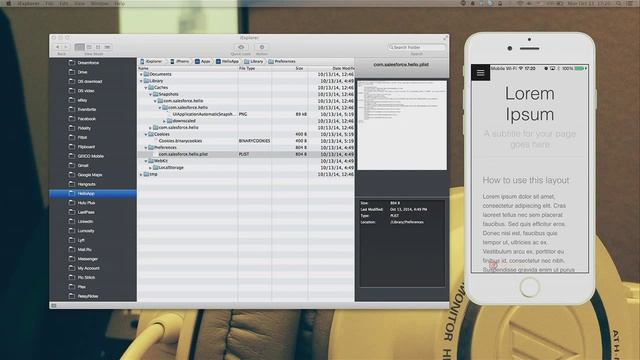Sort by the Date Modified column header
Screen dimensions: 640x360
point(331,69)
